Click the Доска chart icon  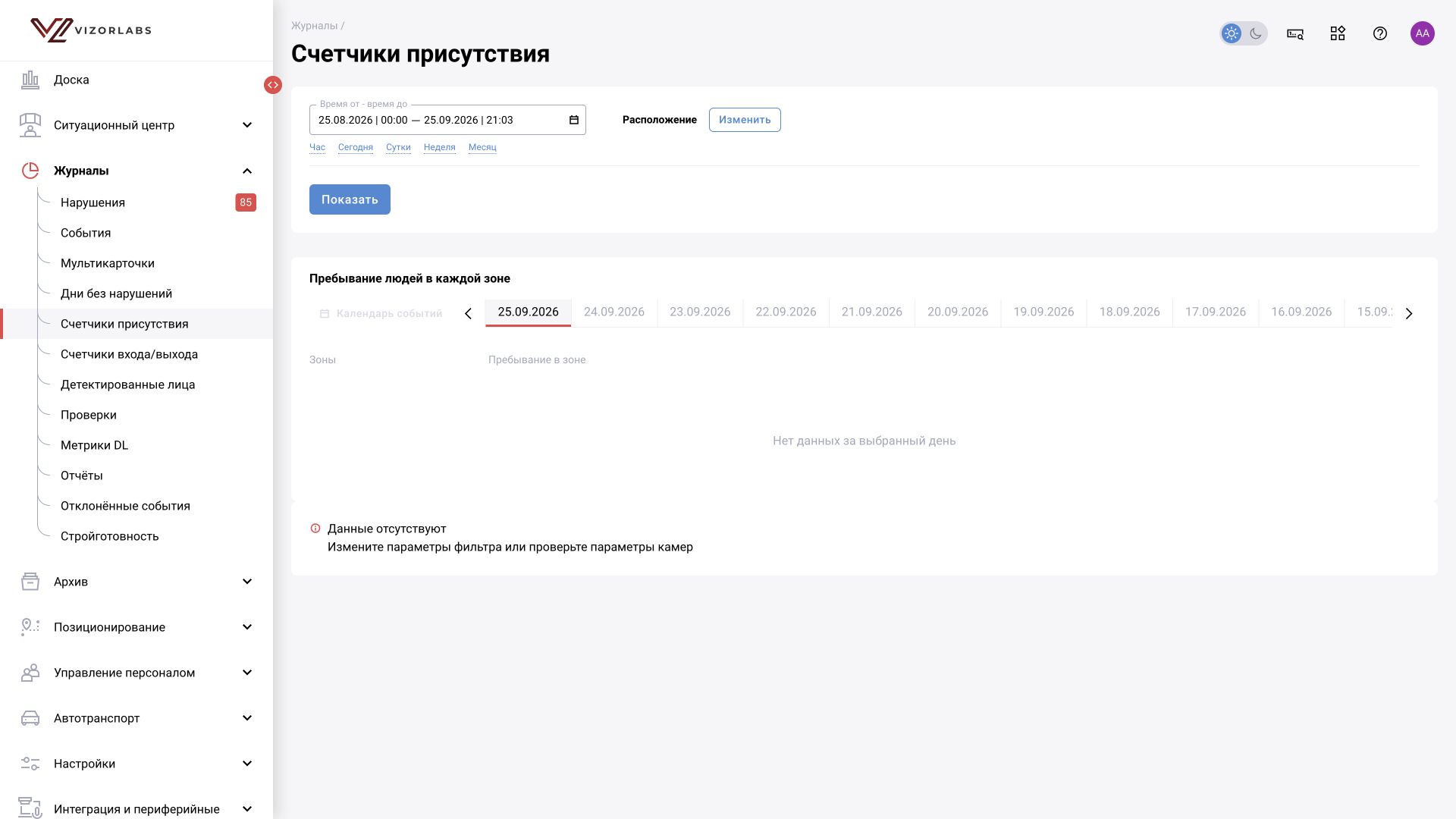30,80
